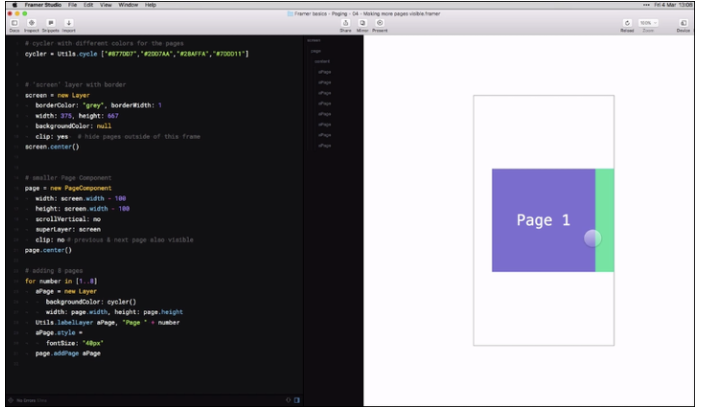Click the purple Page 1 in preview
The image size is (702, 408).
pos(543,220)
